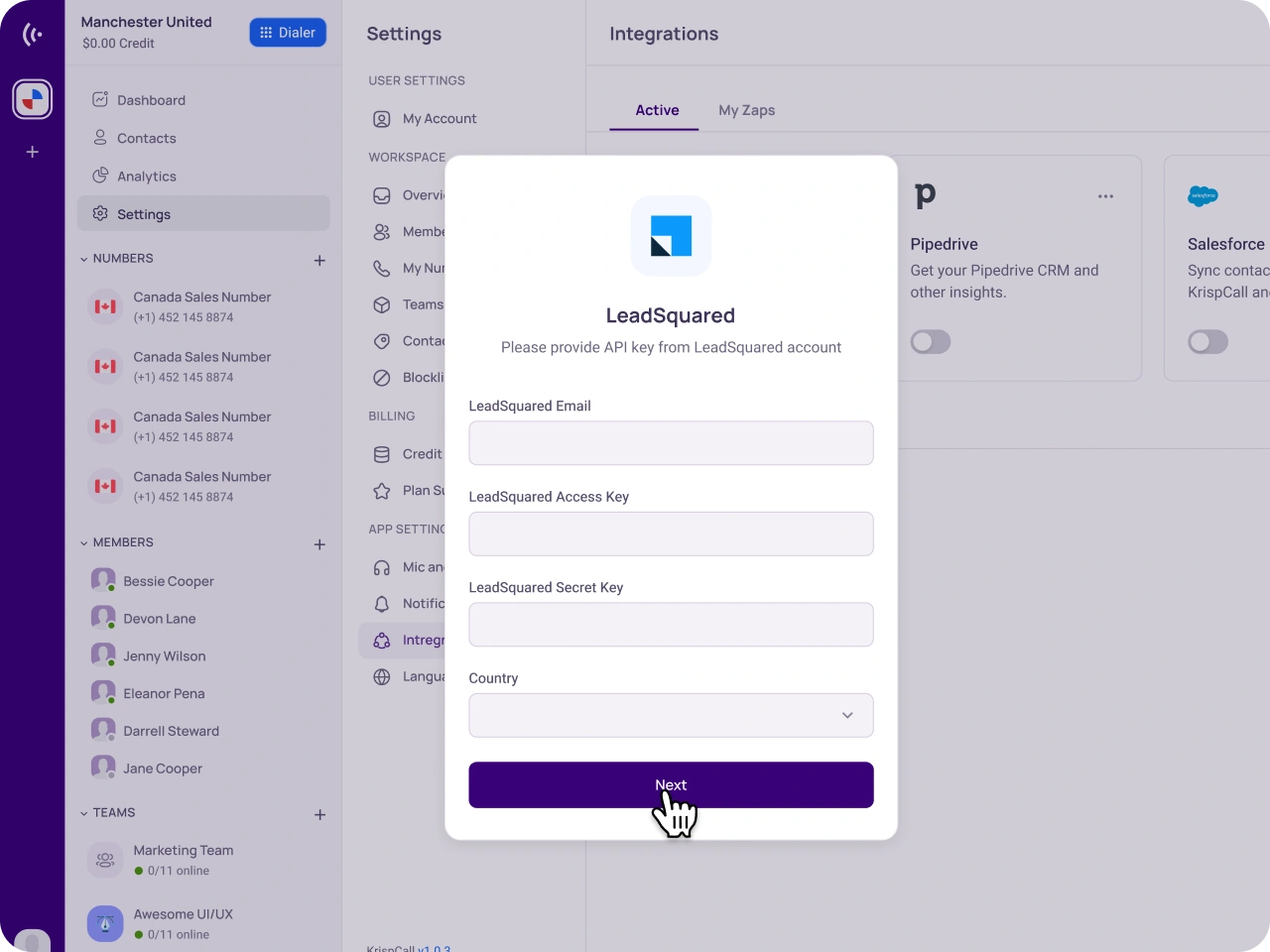The width and height of the screenshot is (1270, 952).
Task: Click the Mic and audio headphones icon
Action: [382, 567]
